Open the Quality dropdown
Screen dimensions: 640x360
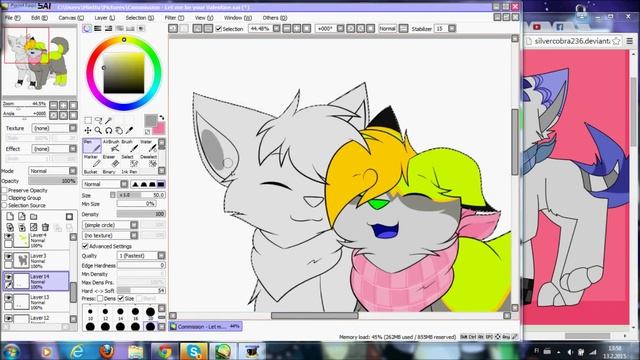point(141,256)
